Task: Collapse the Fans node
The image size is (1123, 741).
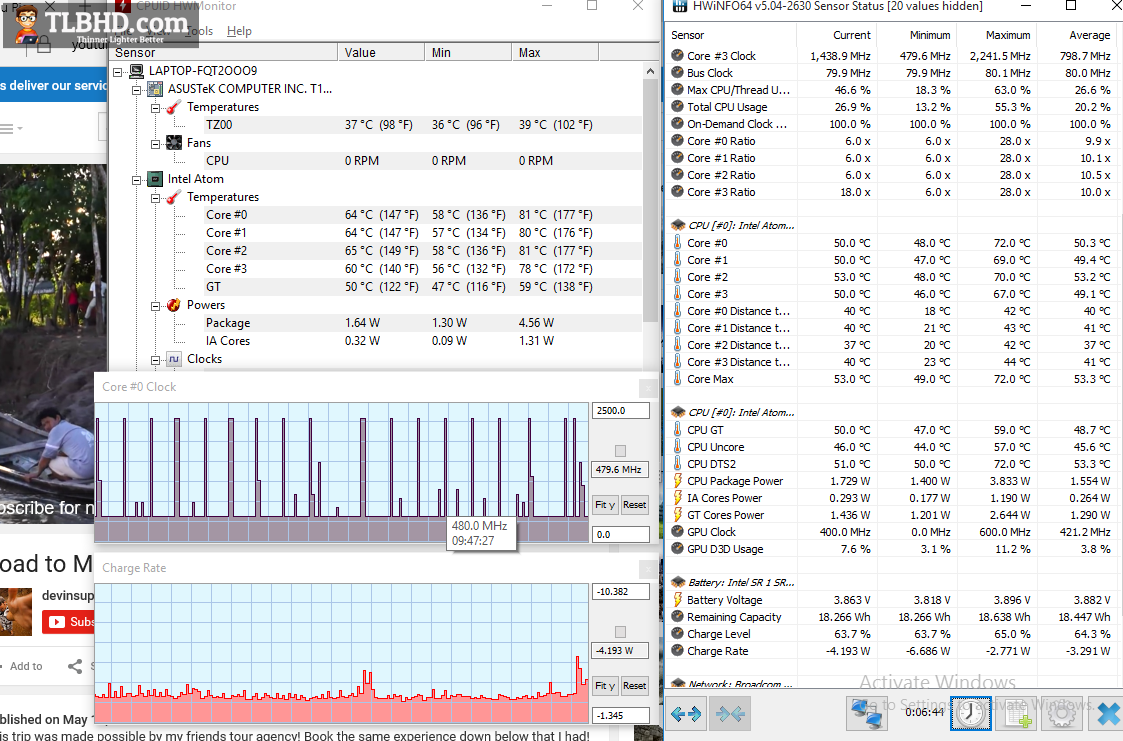Action: click(x=155, y=144)
